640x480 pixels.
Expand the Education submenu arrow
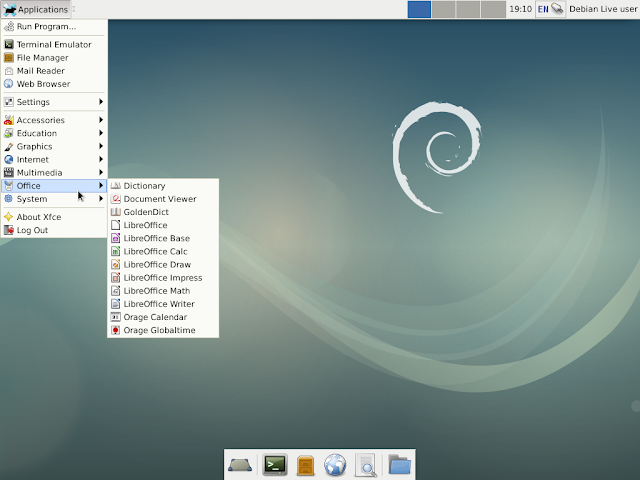pos(101,133)
